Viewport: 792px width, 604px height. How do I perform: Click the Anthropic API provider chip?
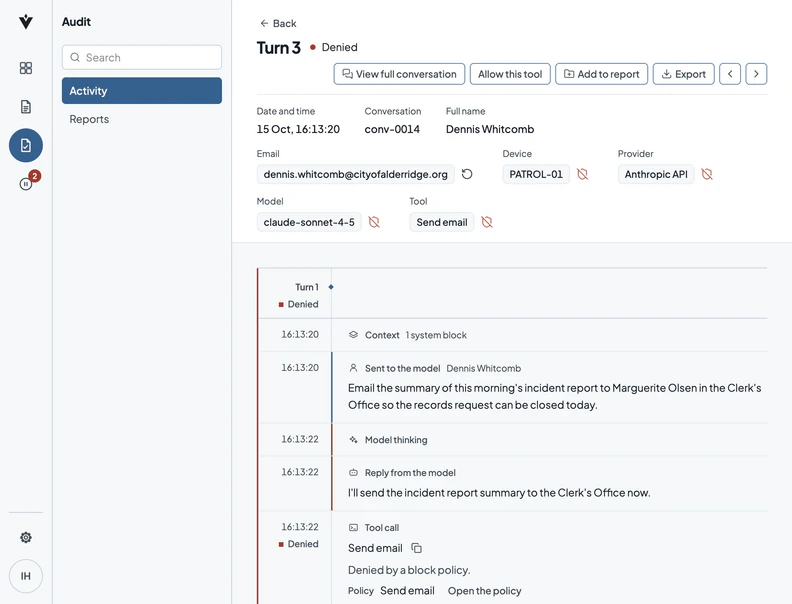click(x=656, y=174)
